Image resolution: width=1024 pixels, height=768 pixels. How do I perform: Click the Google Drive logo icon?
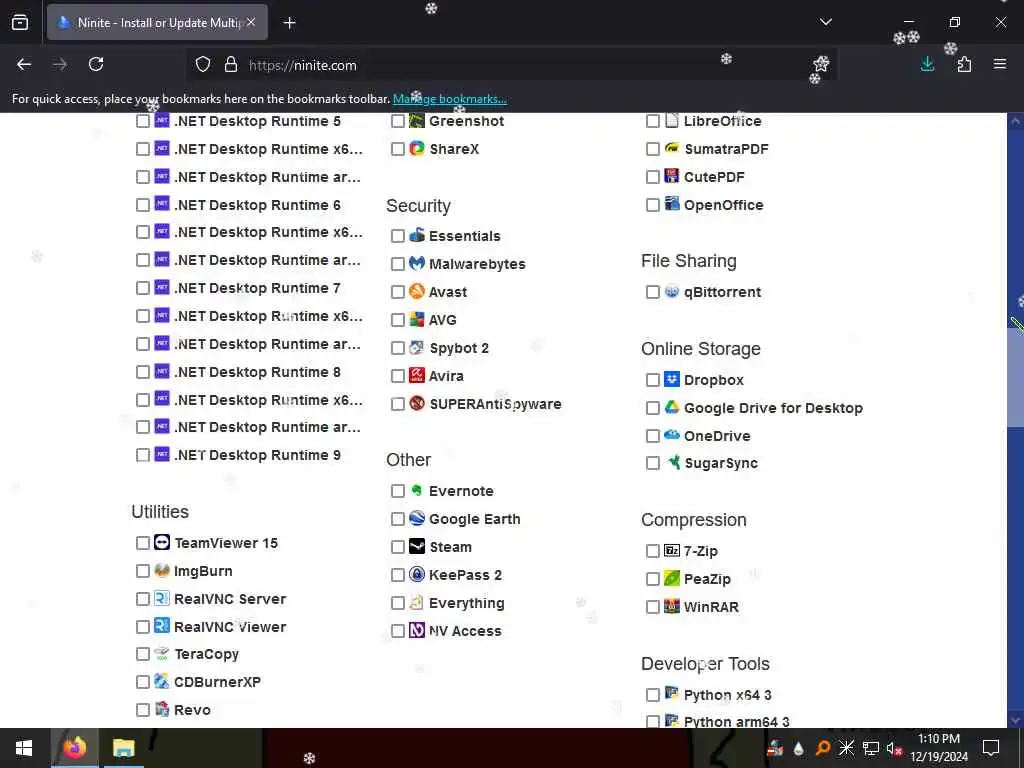point(672,408)
